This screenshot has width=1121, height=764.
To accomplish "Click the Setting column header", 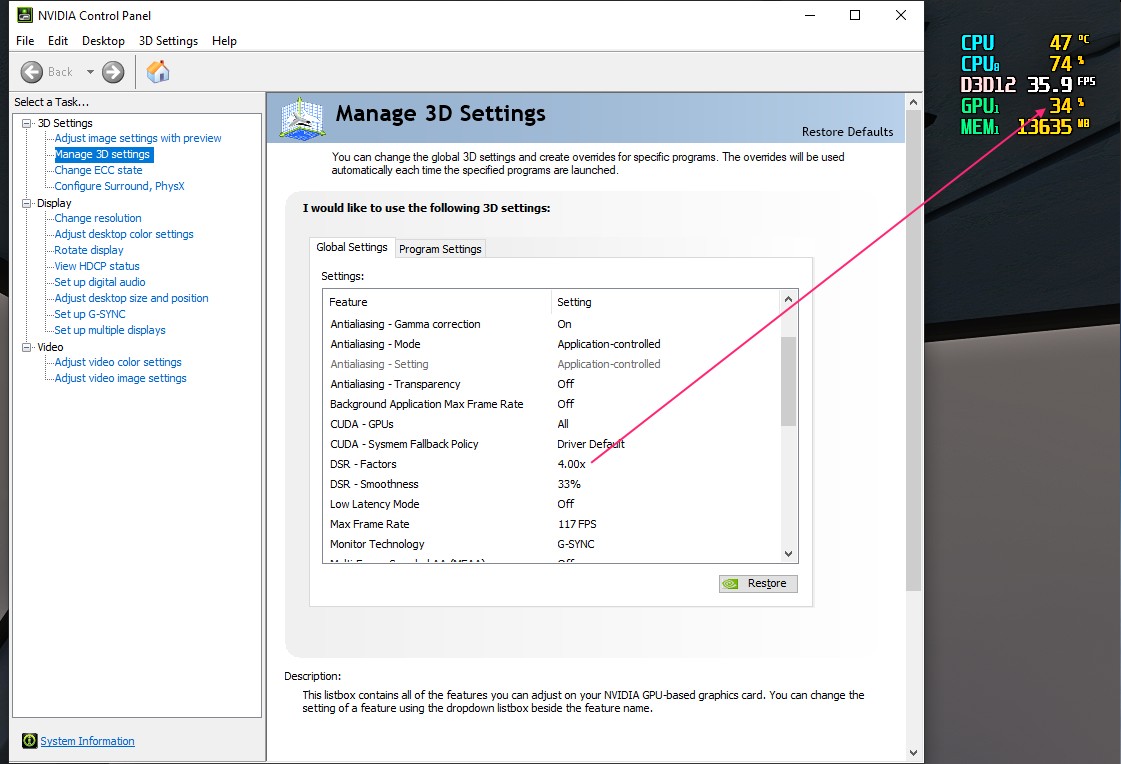I will [666, 302].
